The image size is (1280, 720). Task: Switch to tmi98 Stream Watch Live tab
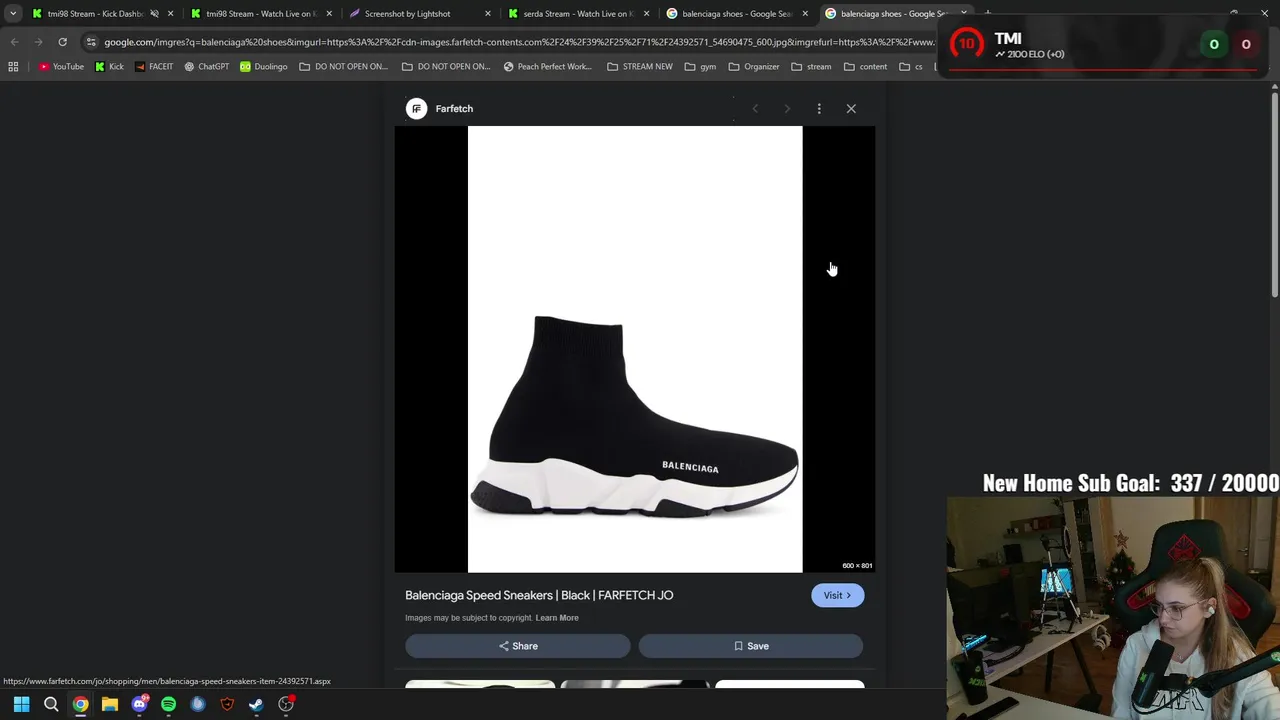click(x=260, y=14)
